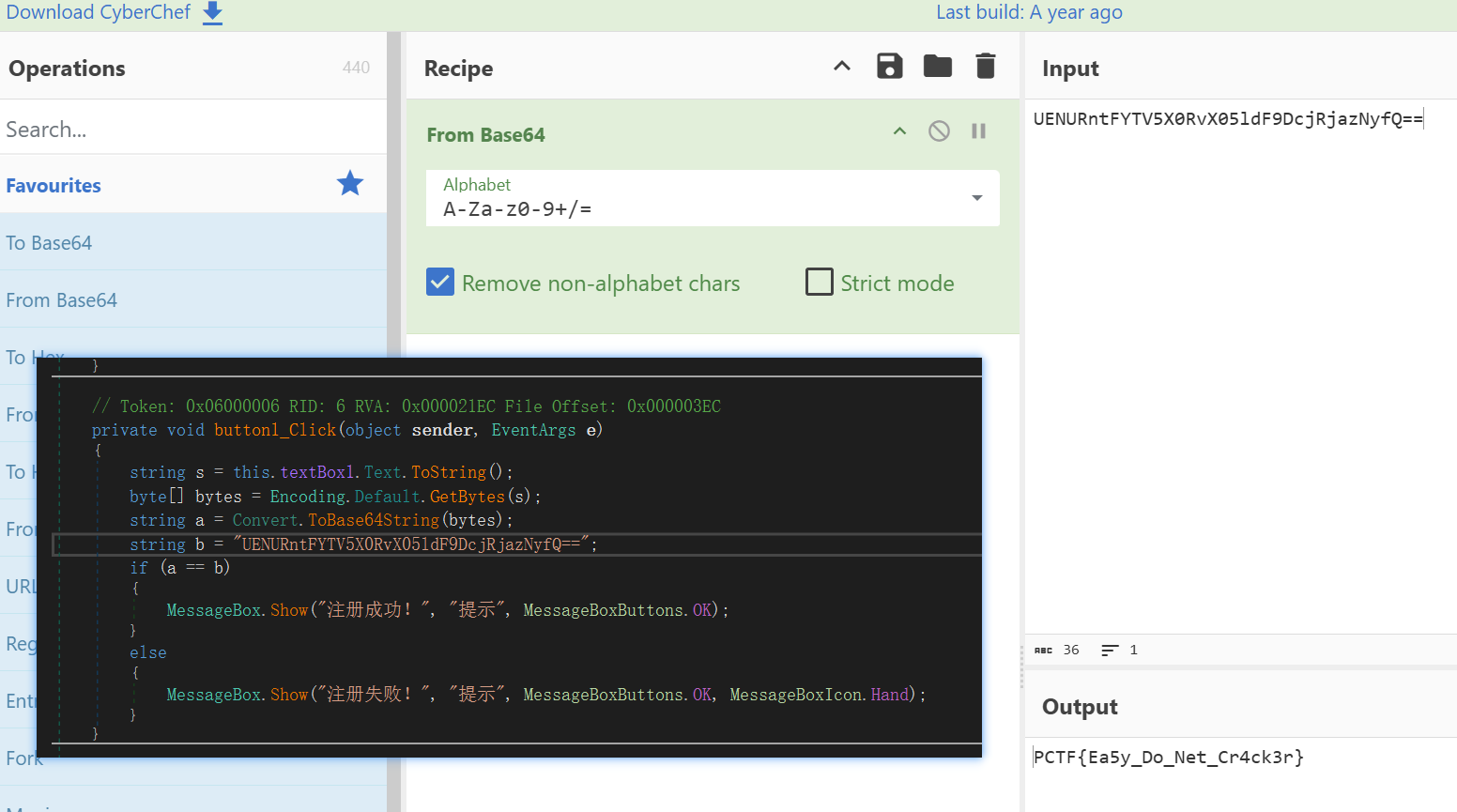Click the download icon beside Download CyberChef
Viewport: 1457px width, 812px height.
[x=213, y=13]
